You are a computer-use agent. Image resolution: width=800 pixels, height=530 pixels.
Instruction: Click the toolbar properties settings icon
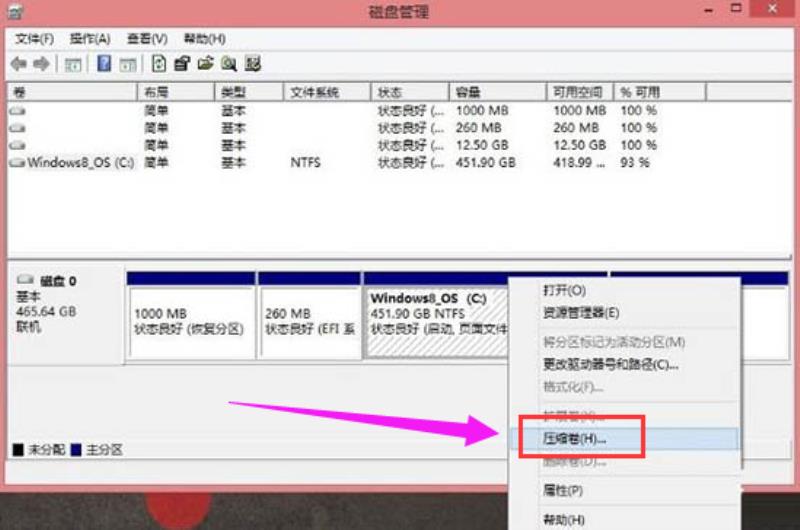coord(182,64)
